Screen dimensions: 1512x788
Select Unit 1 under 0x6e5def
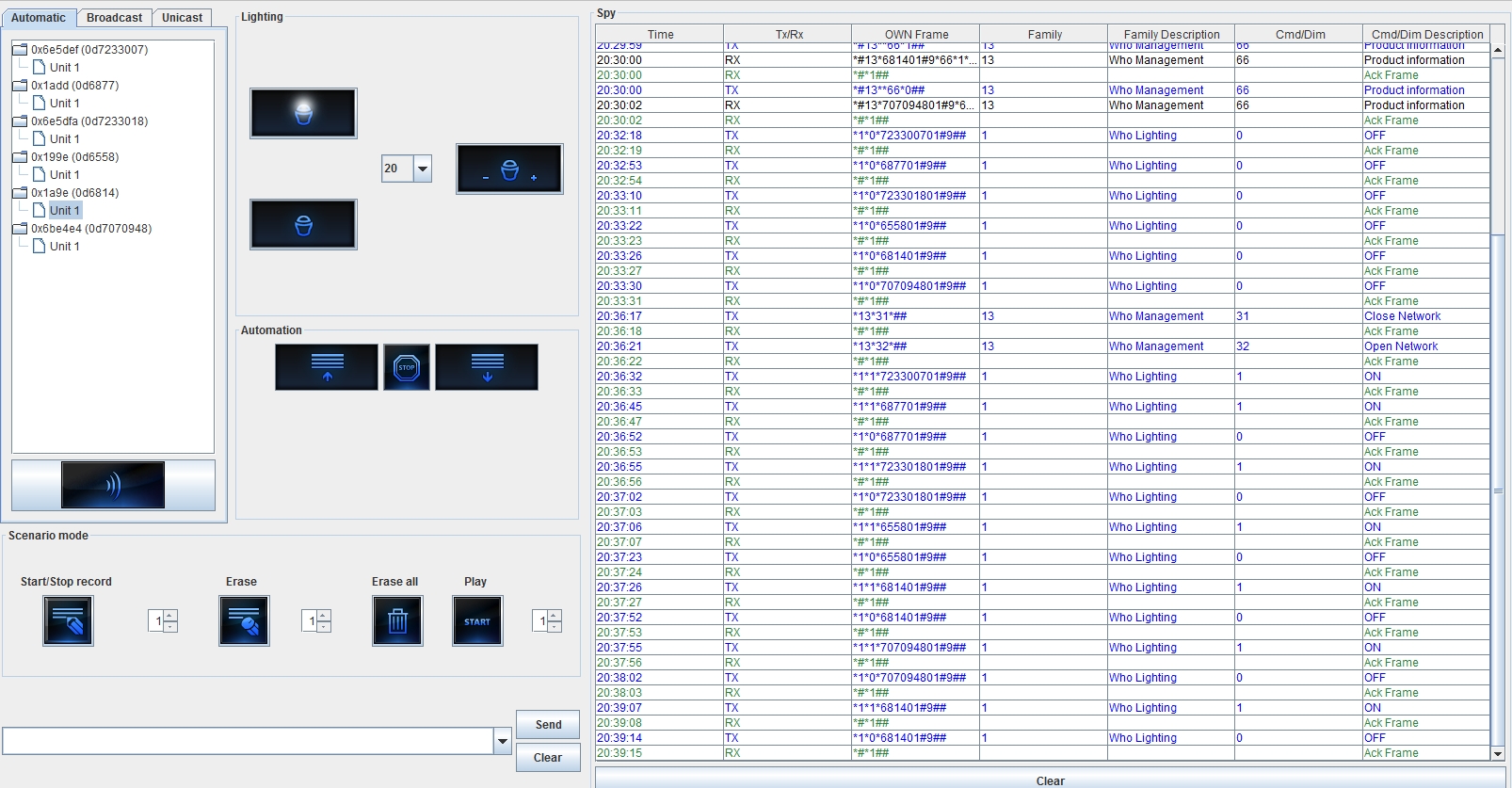pos(64,67)
